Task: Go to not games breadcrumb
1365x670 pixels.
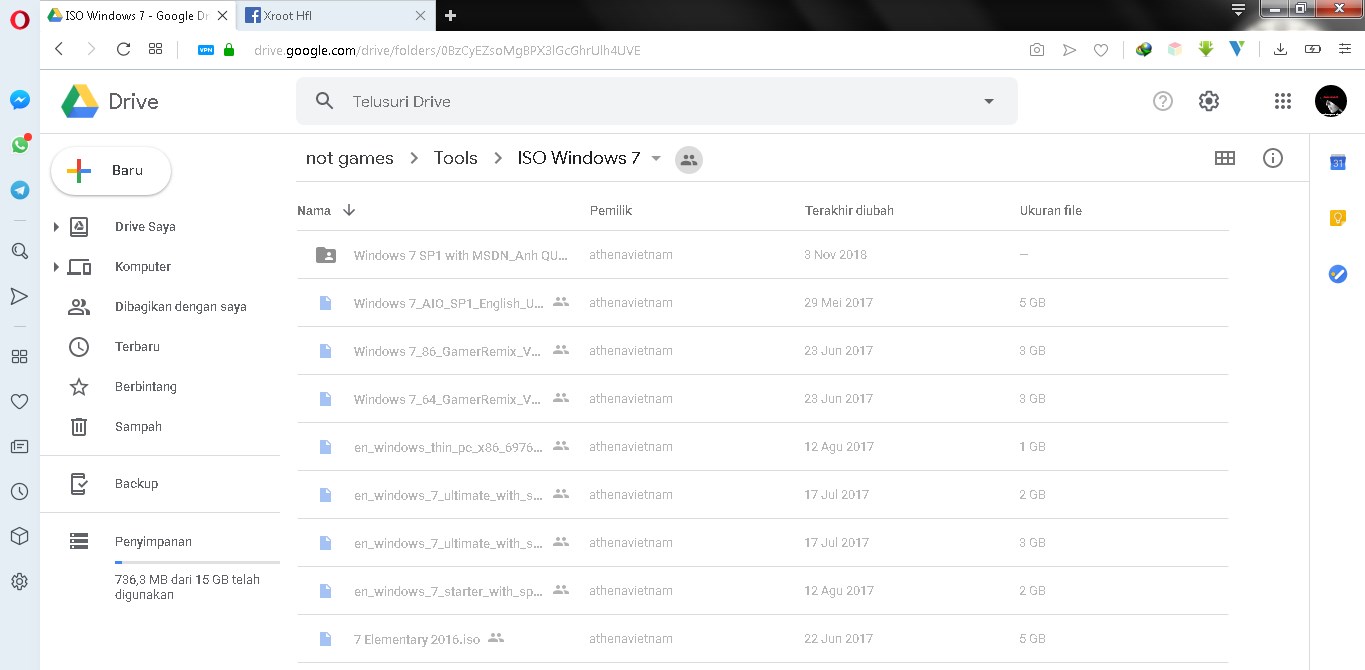Action: point(349,158)
